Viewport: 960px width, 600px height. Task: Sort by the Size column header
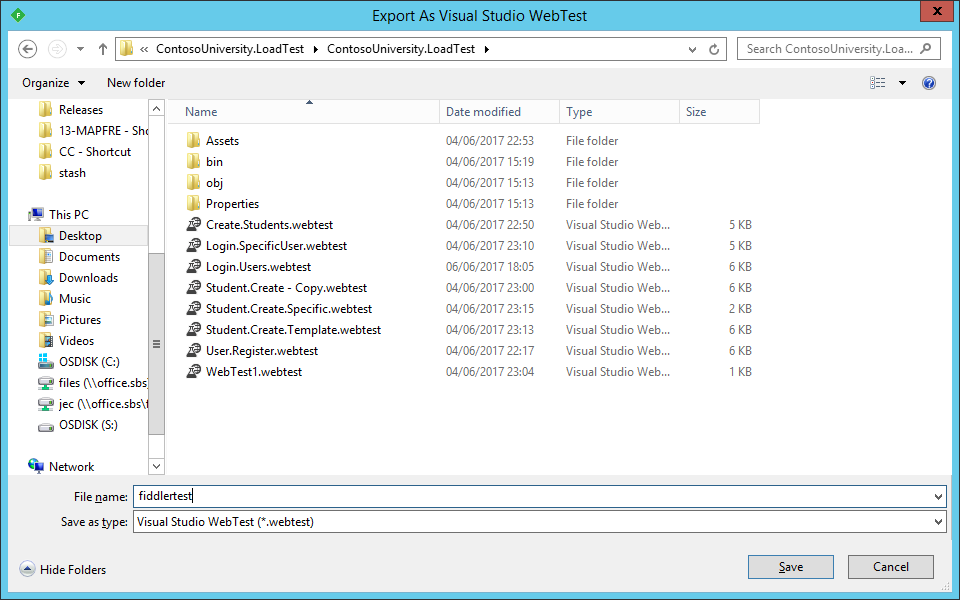(x=719, y=112)
